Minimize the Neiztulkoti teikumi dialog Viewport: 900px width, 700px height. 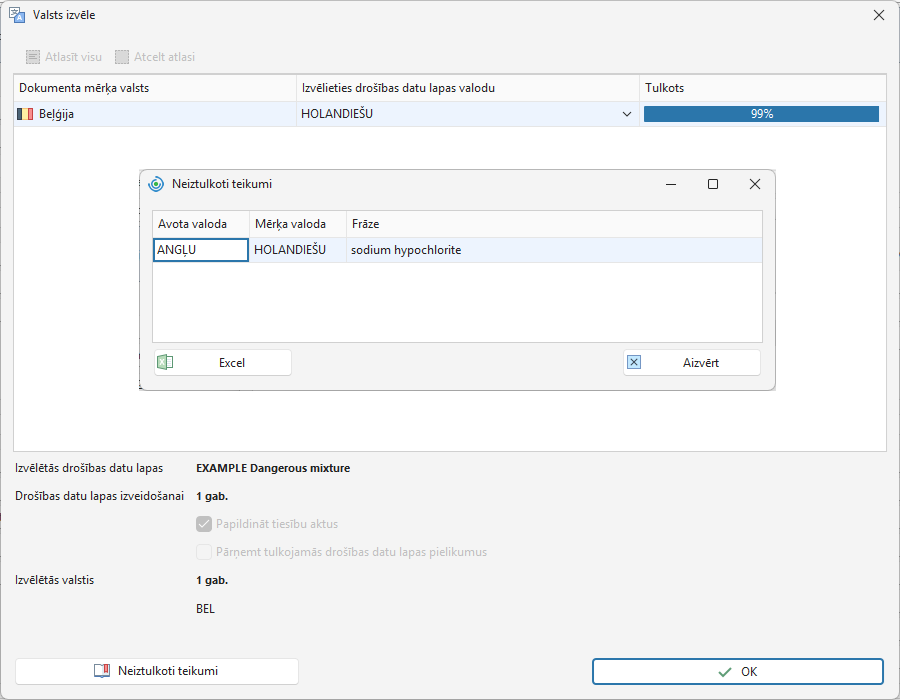point(670,184)
